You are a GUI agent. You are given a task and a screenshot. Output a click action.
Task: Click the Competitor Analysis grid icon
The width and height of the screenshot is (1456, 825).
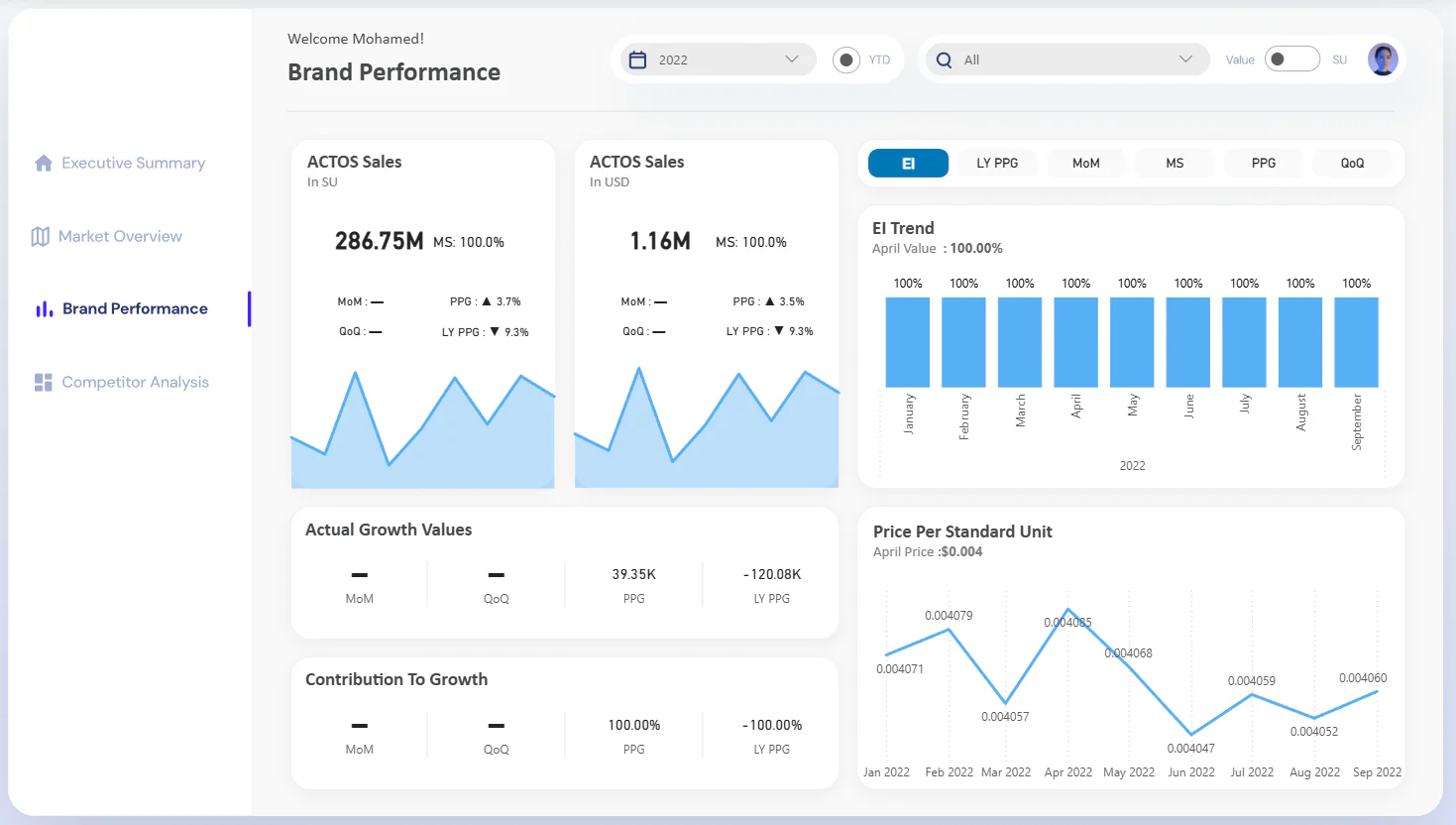click(x=44, y=382)
